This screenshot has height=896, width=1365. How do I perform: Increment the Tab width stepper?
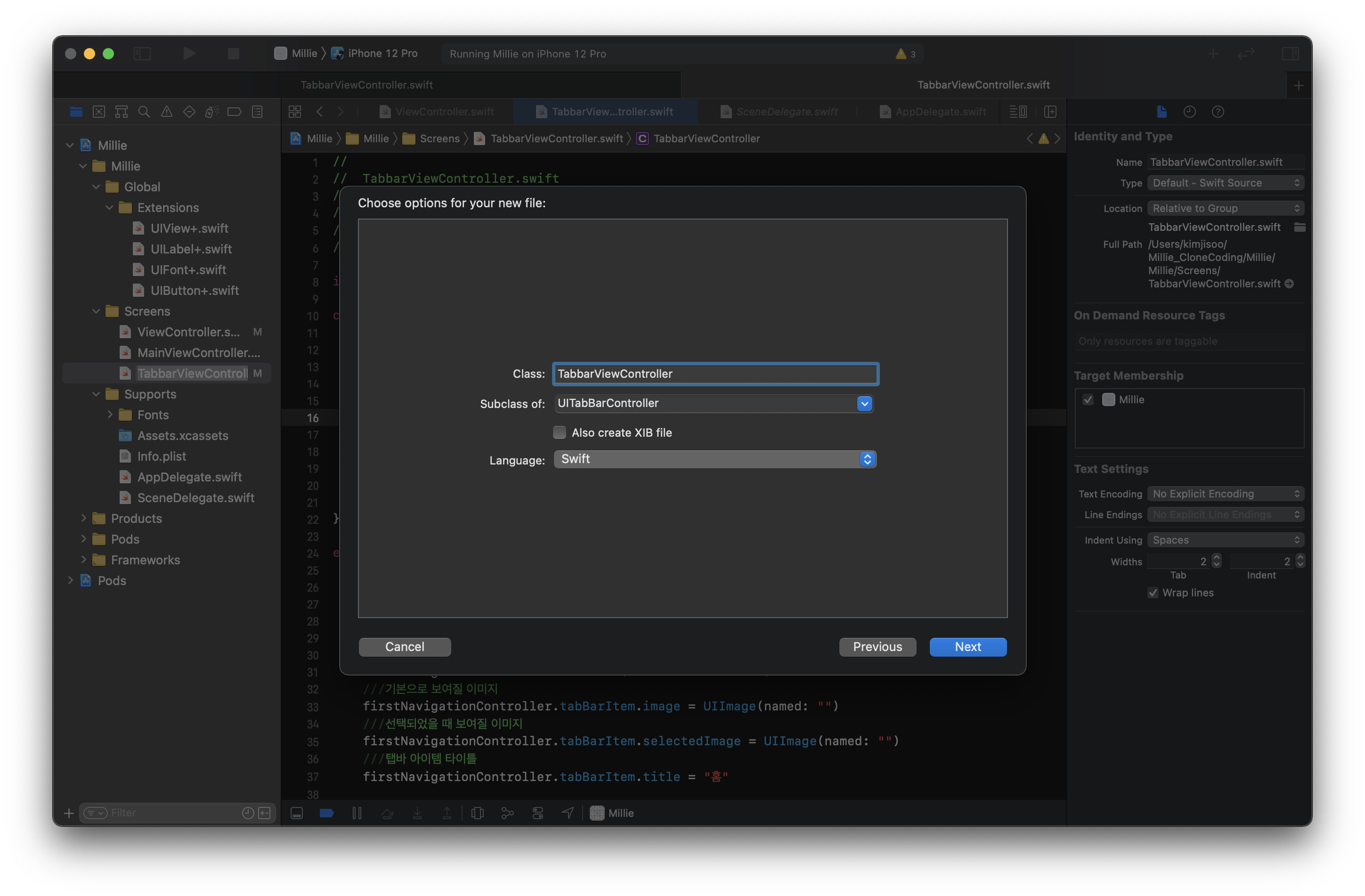(1217, 558)
